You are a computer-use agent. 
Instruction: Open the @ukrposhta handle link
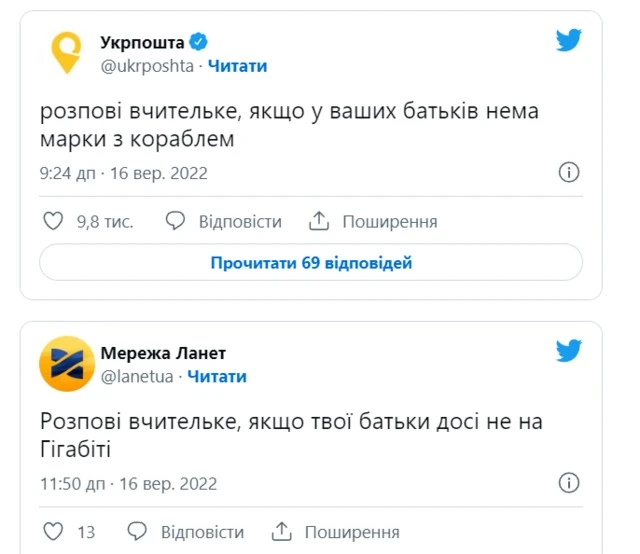pyautogui.click(x=145, y=66)
